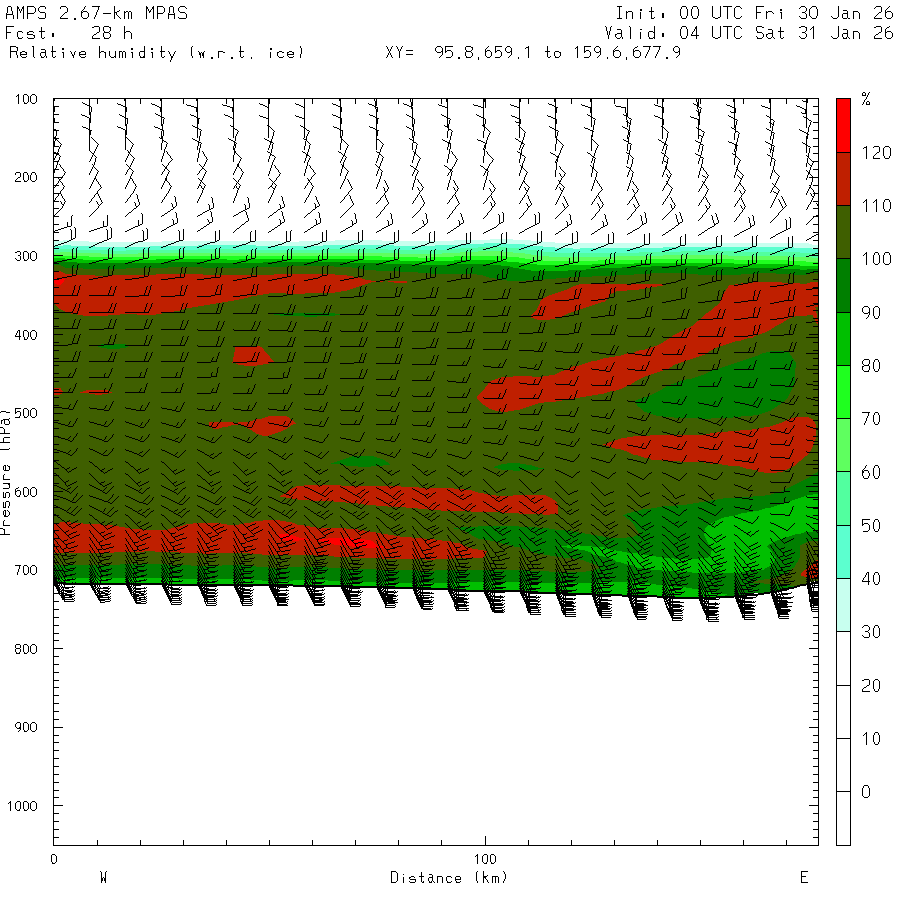
Task: Click the colorbar label '80'
Action: point(871,366)
